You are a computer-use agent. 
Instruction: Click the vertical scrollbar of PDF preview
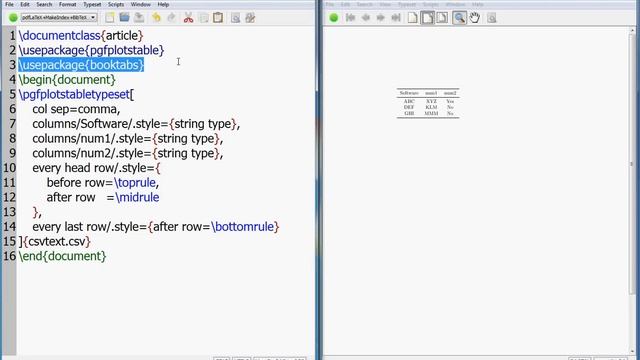[632, 163]
